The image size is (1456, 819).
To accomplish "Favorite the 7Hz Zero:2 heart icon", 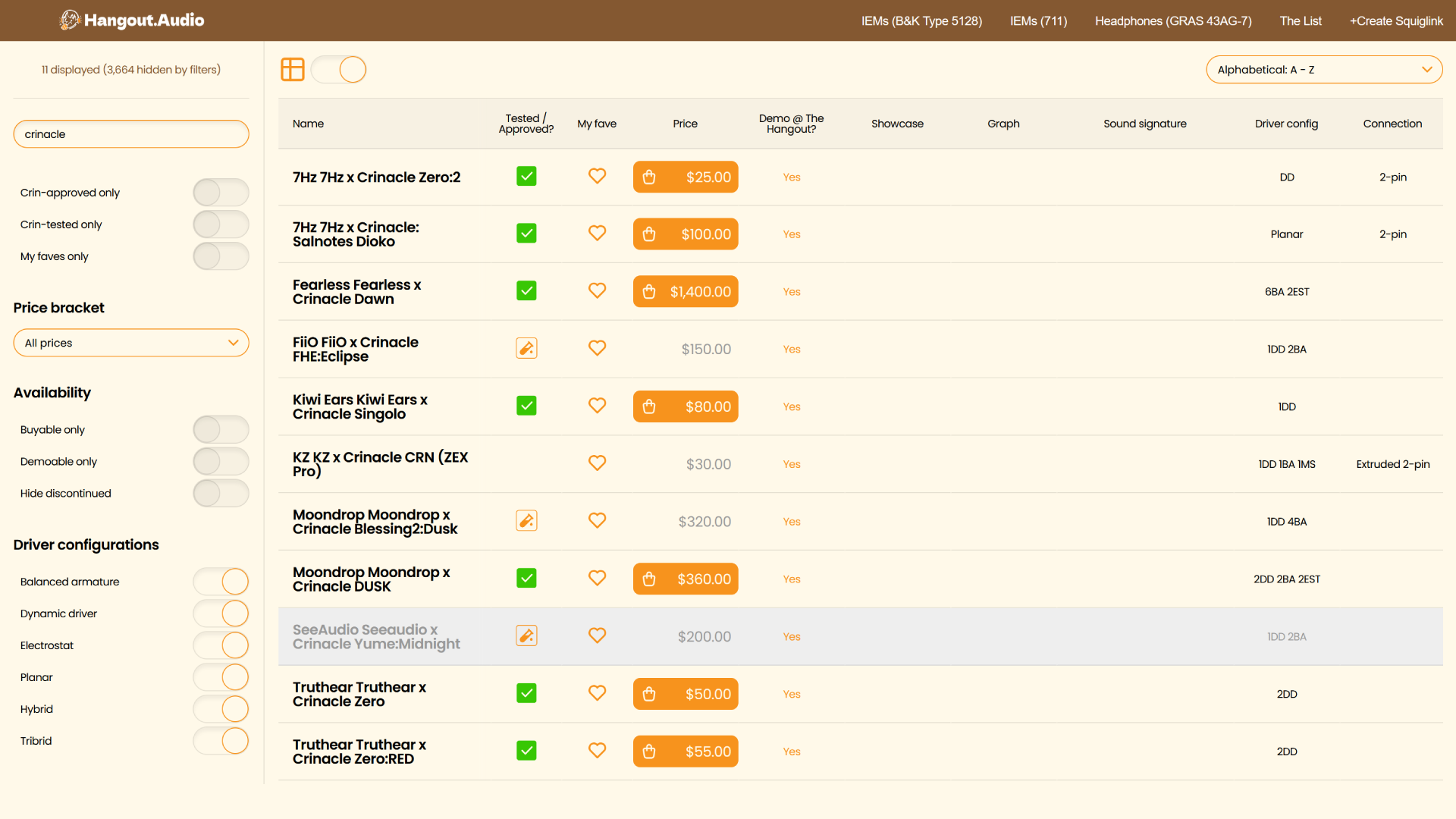I will pyautogui.click(x=597, y=176).
